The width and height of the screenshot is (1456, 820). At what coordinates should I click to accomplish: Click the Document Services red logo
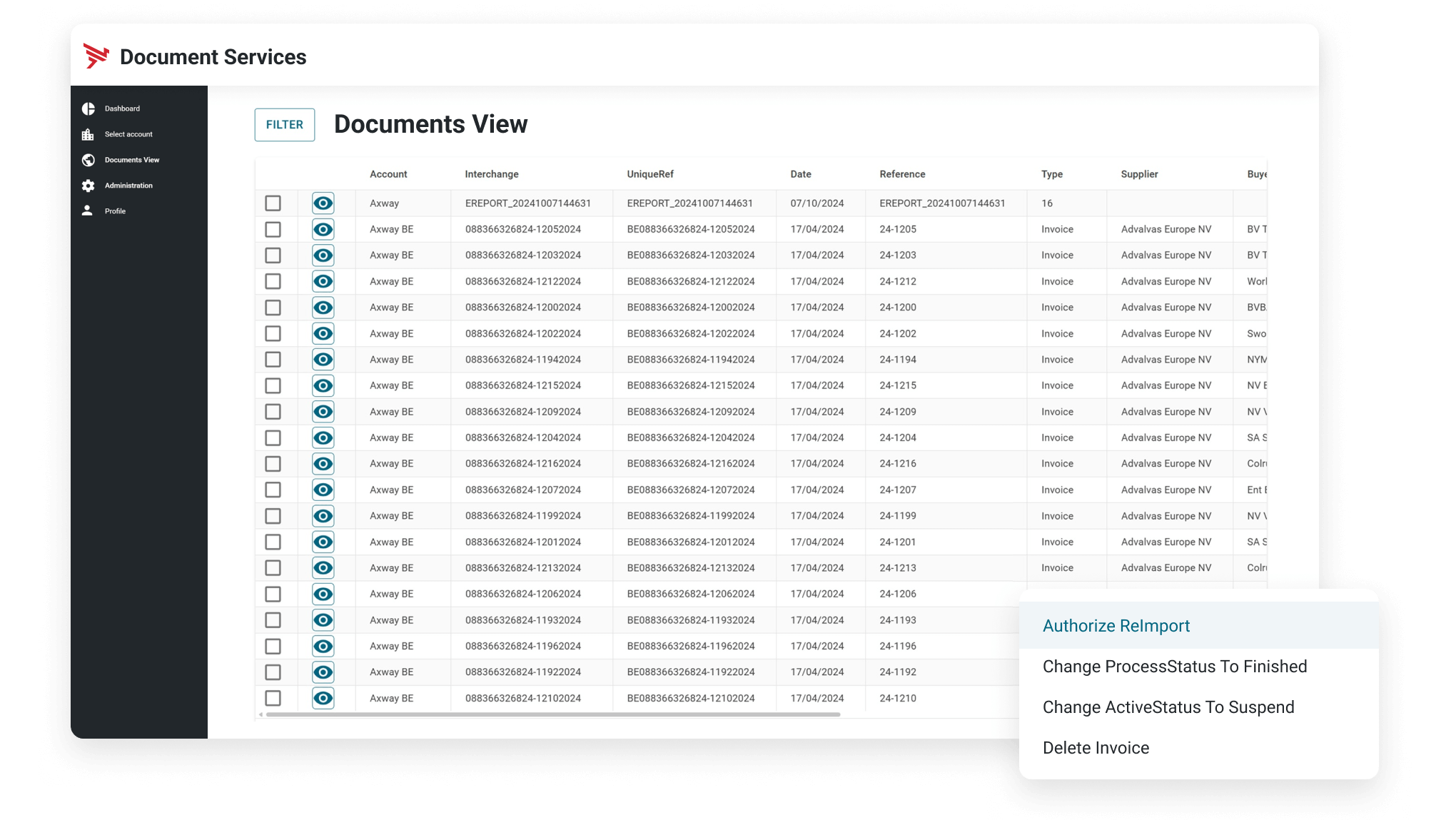pyautogui.click(x=96, y=56)
